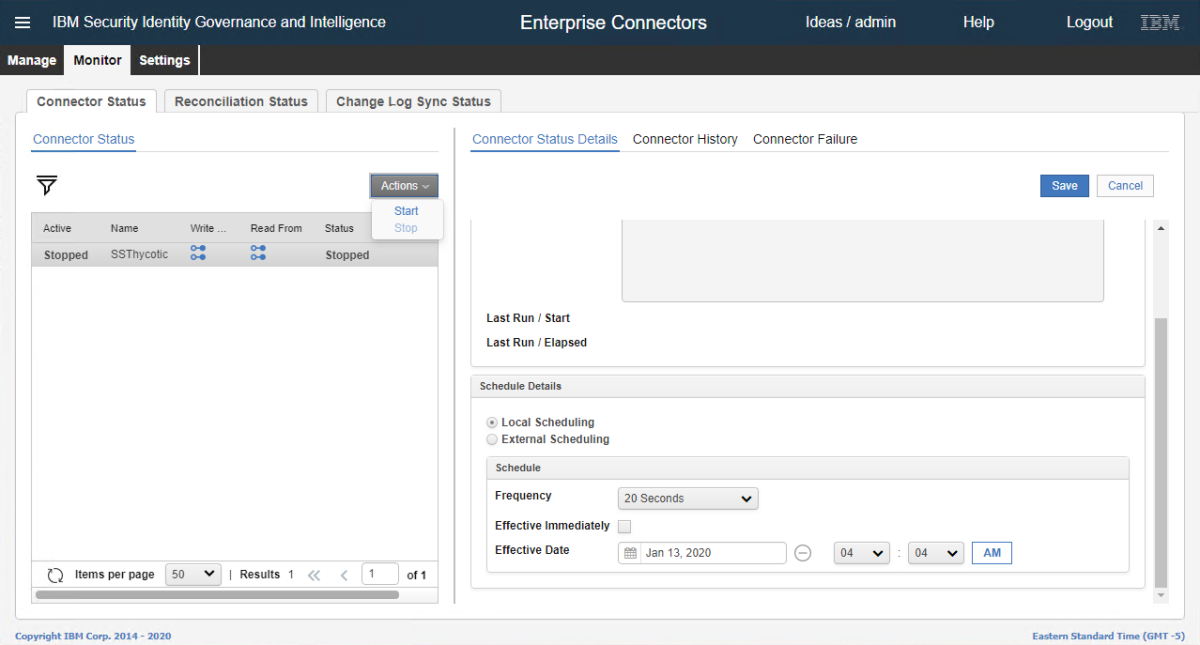Go to the previous results page
The image size is (1200, 645).
[344, 575]
